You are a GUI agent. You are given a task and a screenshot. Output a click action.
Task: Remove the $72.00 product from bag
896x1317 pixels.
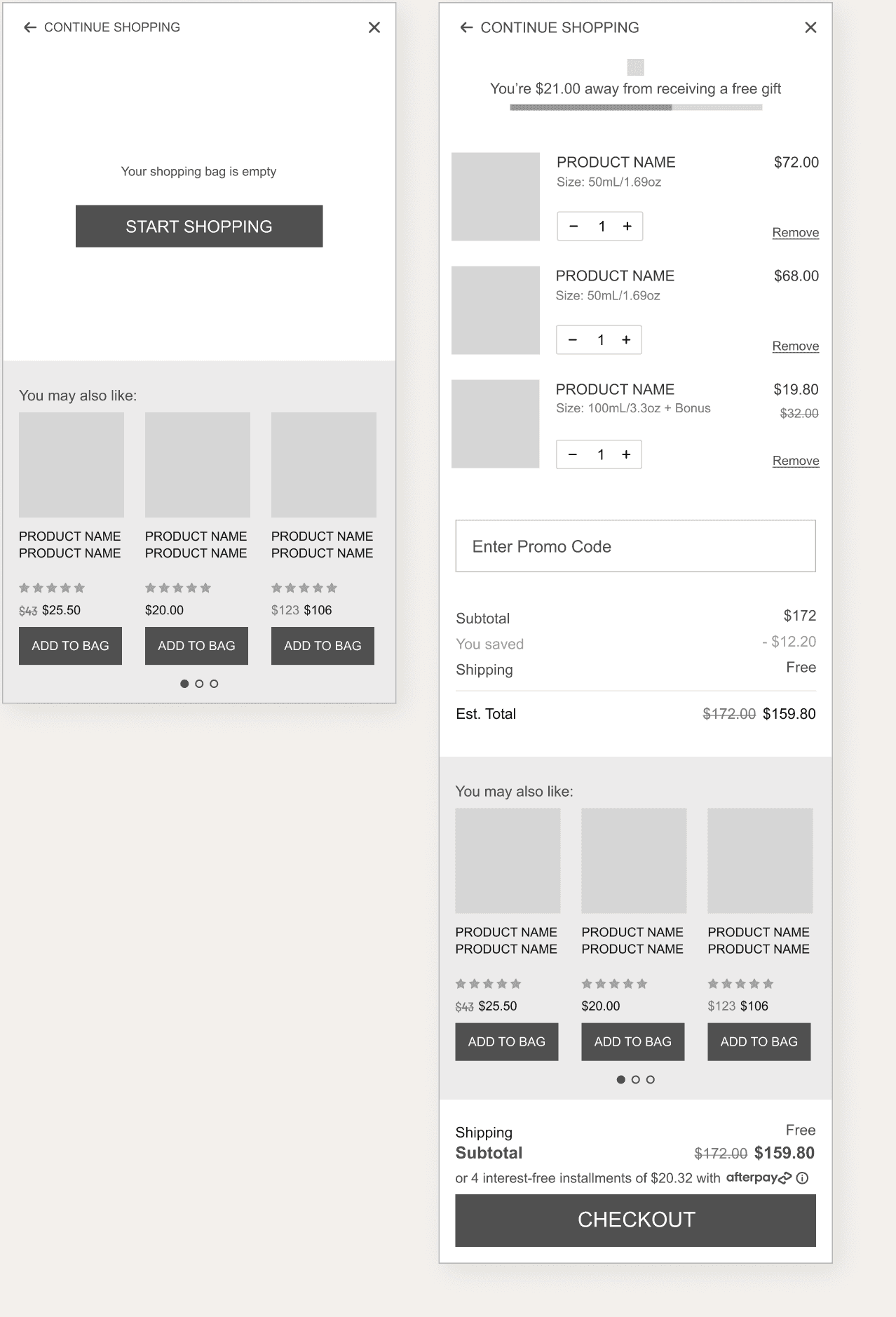tap(796, 233)
